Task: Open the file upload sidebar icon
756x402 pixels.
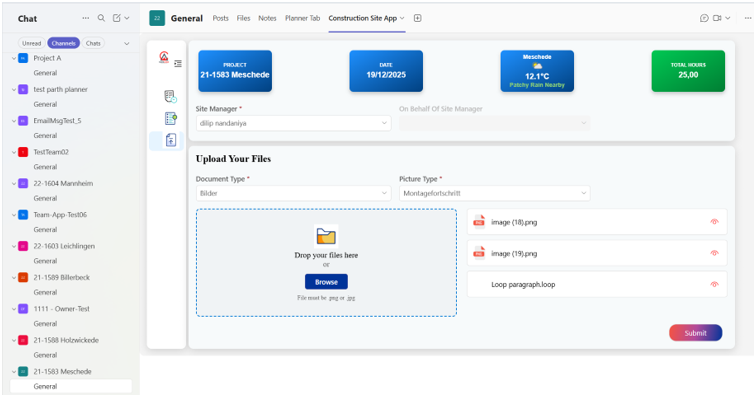Action: tap(170, 141)
